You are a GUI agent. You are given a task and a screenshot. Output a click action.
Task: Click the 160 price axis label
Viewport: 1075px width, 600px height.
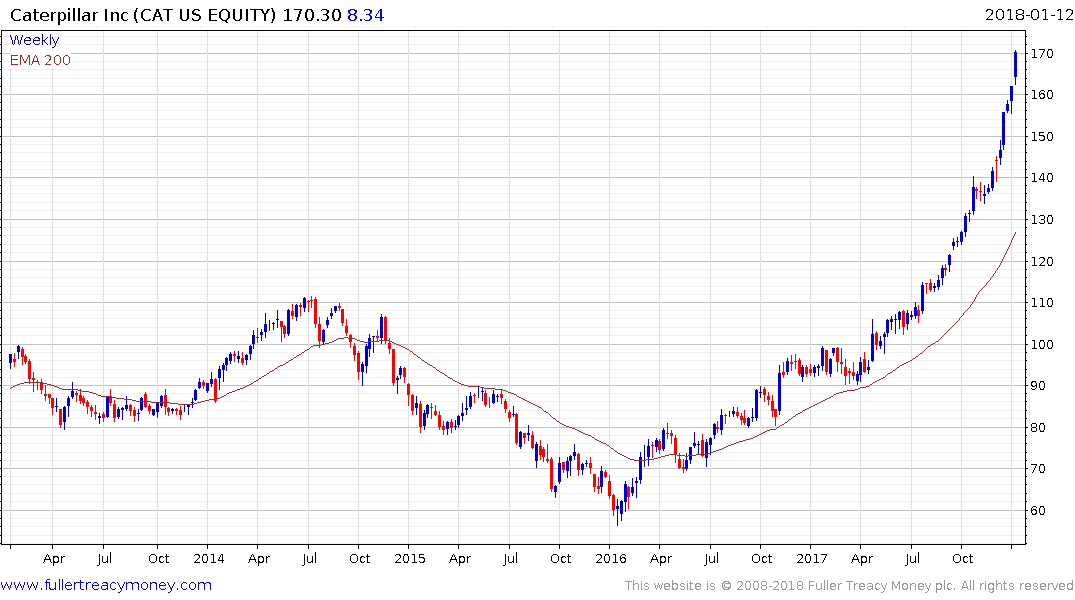(x=1042, y=95)
